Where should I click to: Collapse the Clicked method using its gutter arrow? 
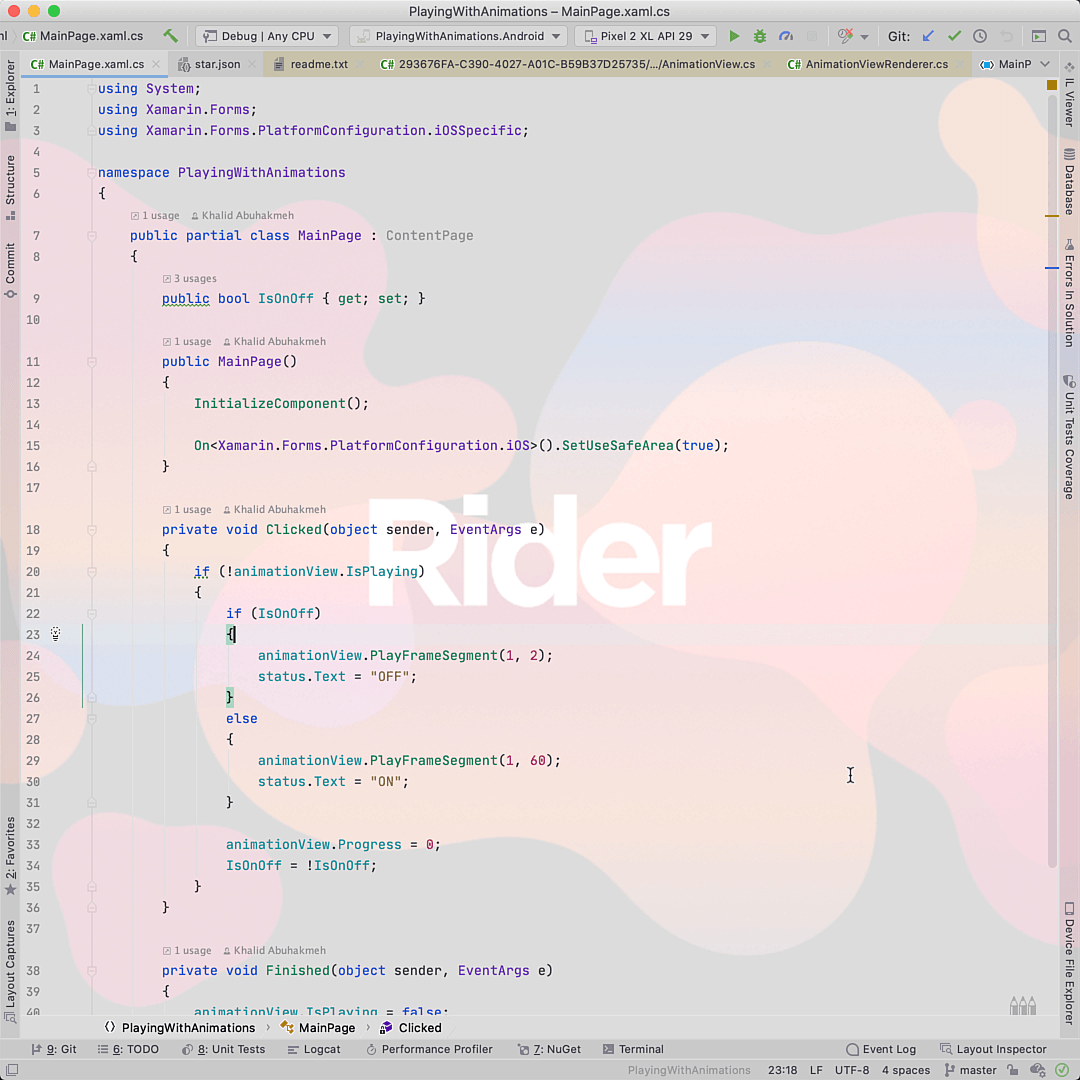[91, 530]
